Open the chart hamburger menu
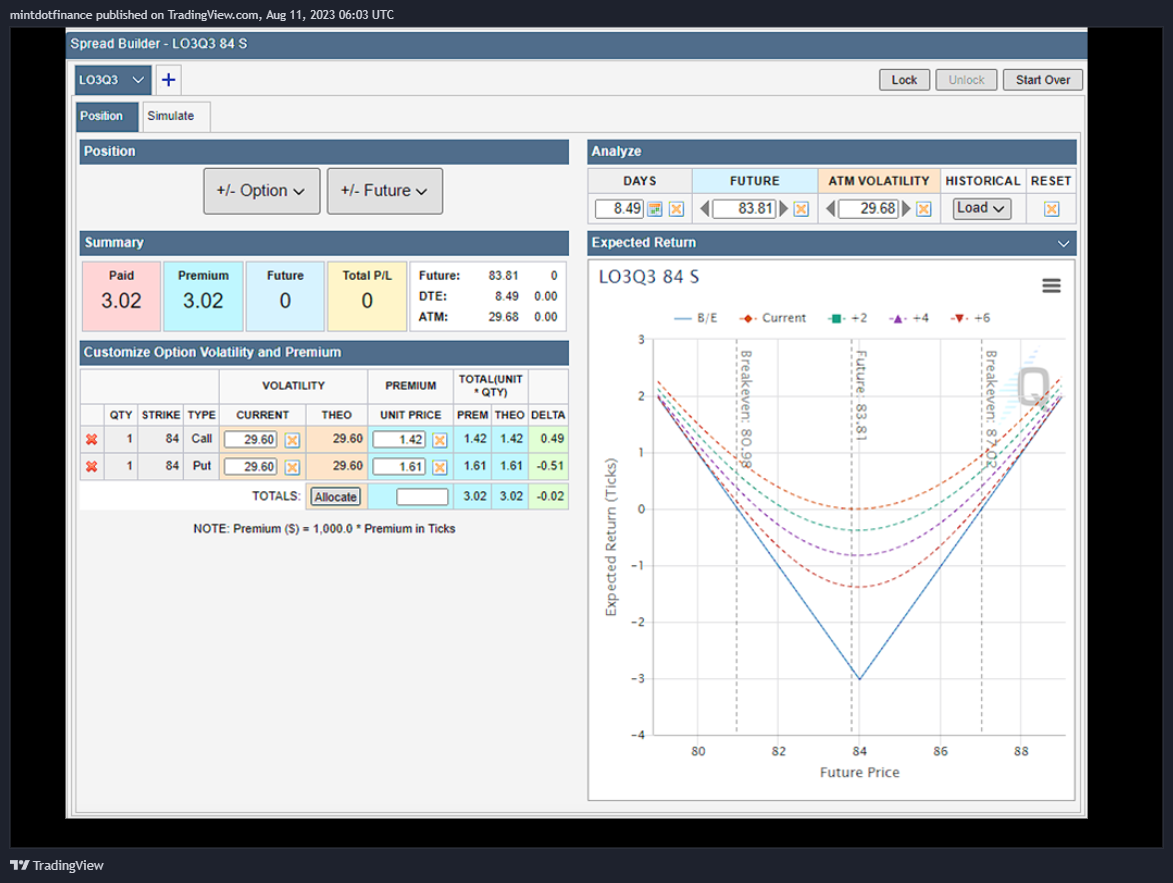 point(1051,285)
